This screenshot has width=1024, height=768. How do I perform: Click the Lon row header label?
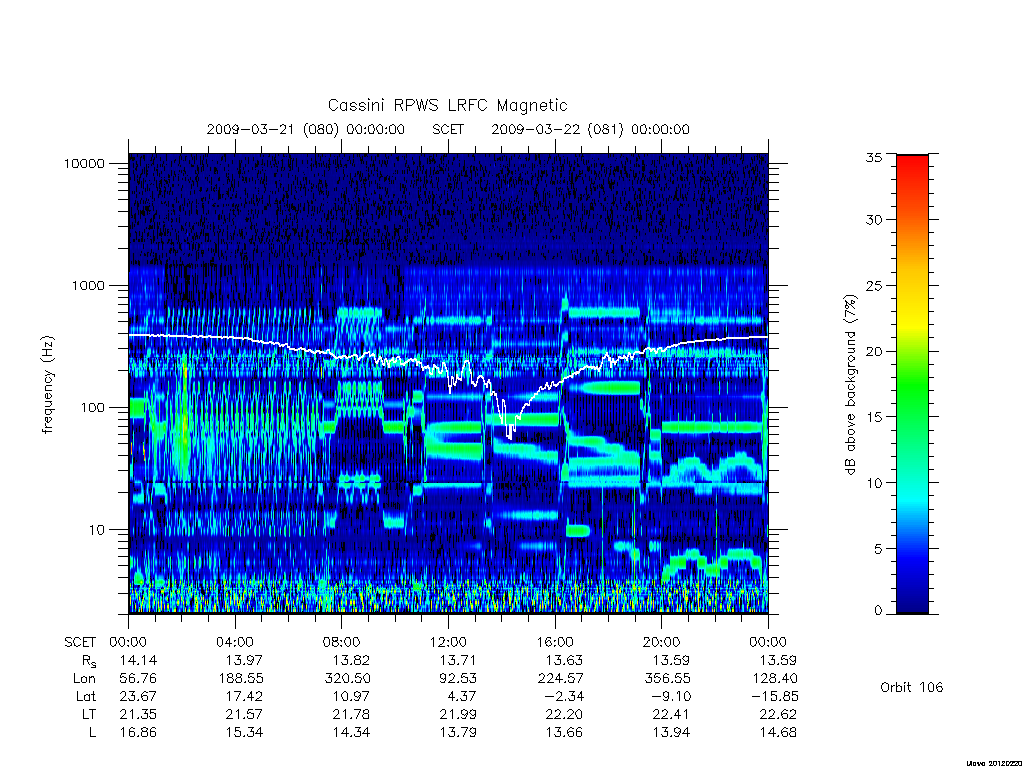pyautogui.click(x=84, y=679)
